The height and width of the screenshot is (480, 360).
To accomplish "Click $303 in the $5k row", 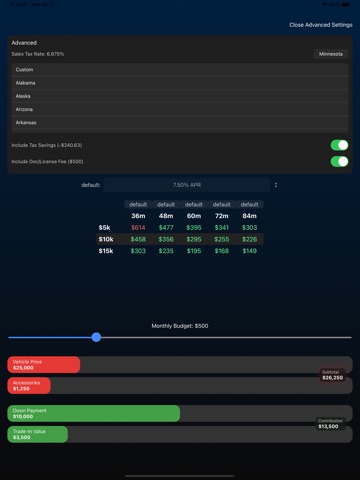I will 249,228.
